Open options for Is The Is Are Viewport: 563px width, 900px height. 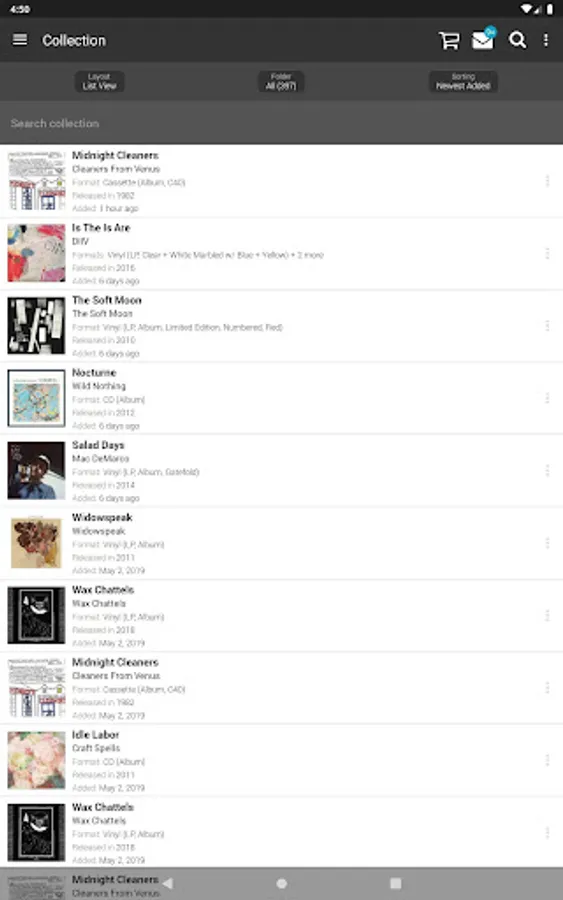(x=547, y=254)
